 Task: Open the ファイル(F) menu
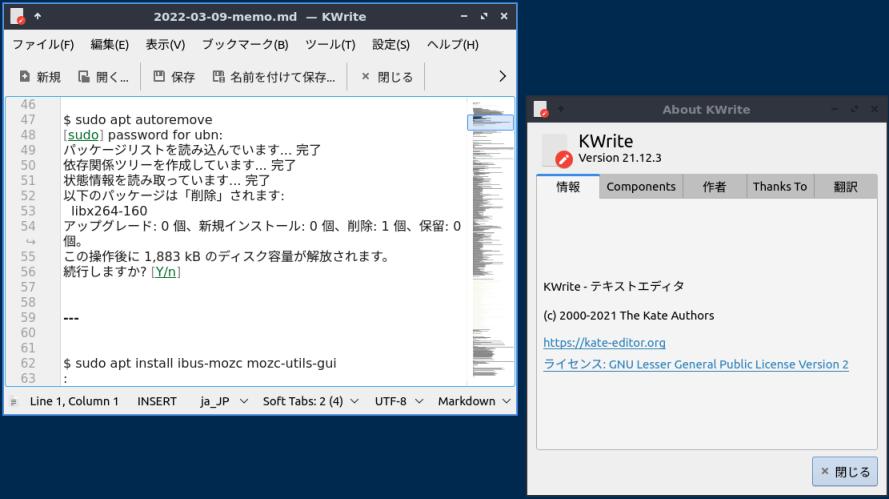(43, 44)
